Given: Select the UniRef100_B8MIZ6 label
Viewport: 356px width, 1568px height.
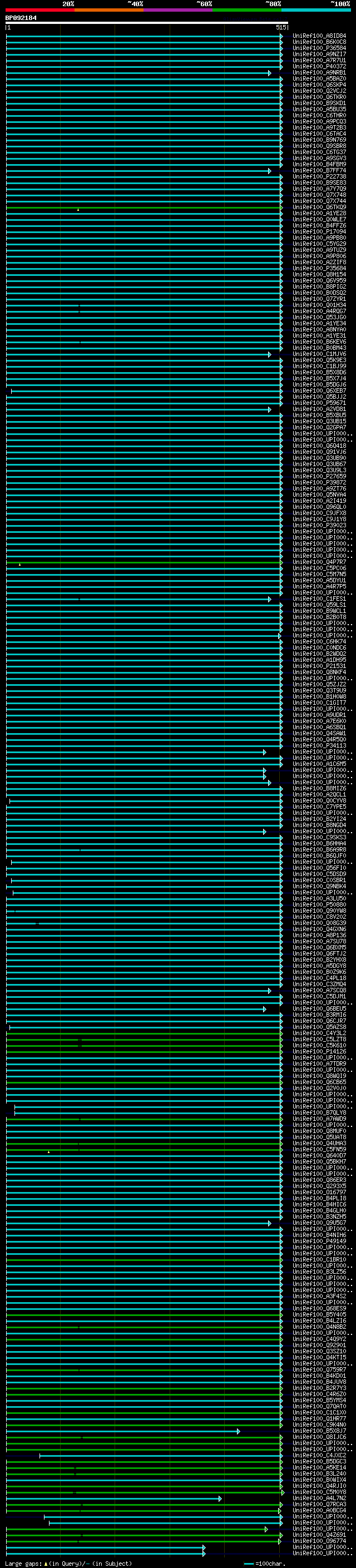Looking at the screenshot, I should [319, 788].
